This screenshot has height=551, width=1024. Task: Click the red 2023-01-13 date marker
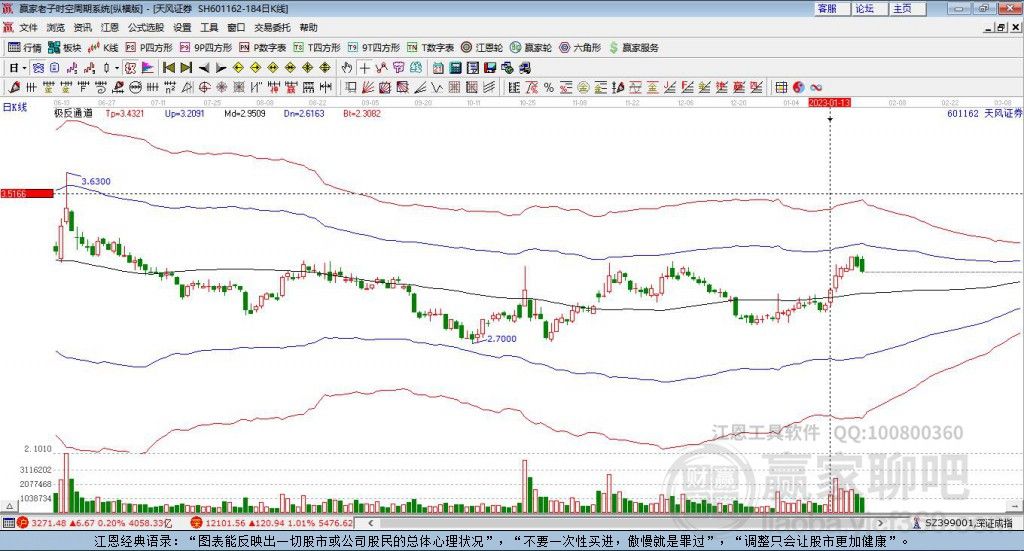[829, 102]
